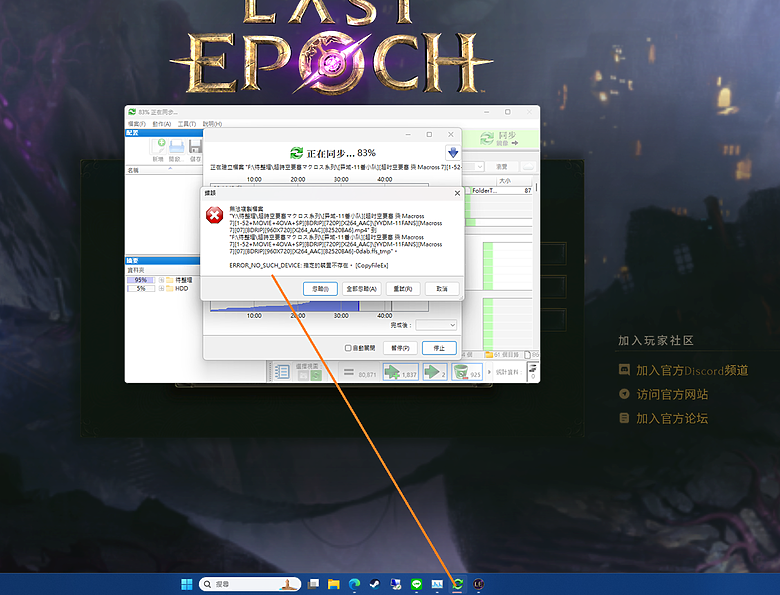Click the 暫停(P) Pause button
Screen dimensions: 780x595
pyautogui.click(x=400, y=348)
